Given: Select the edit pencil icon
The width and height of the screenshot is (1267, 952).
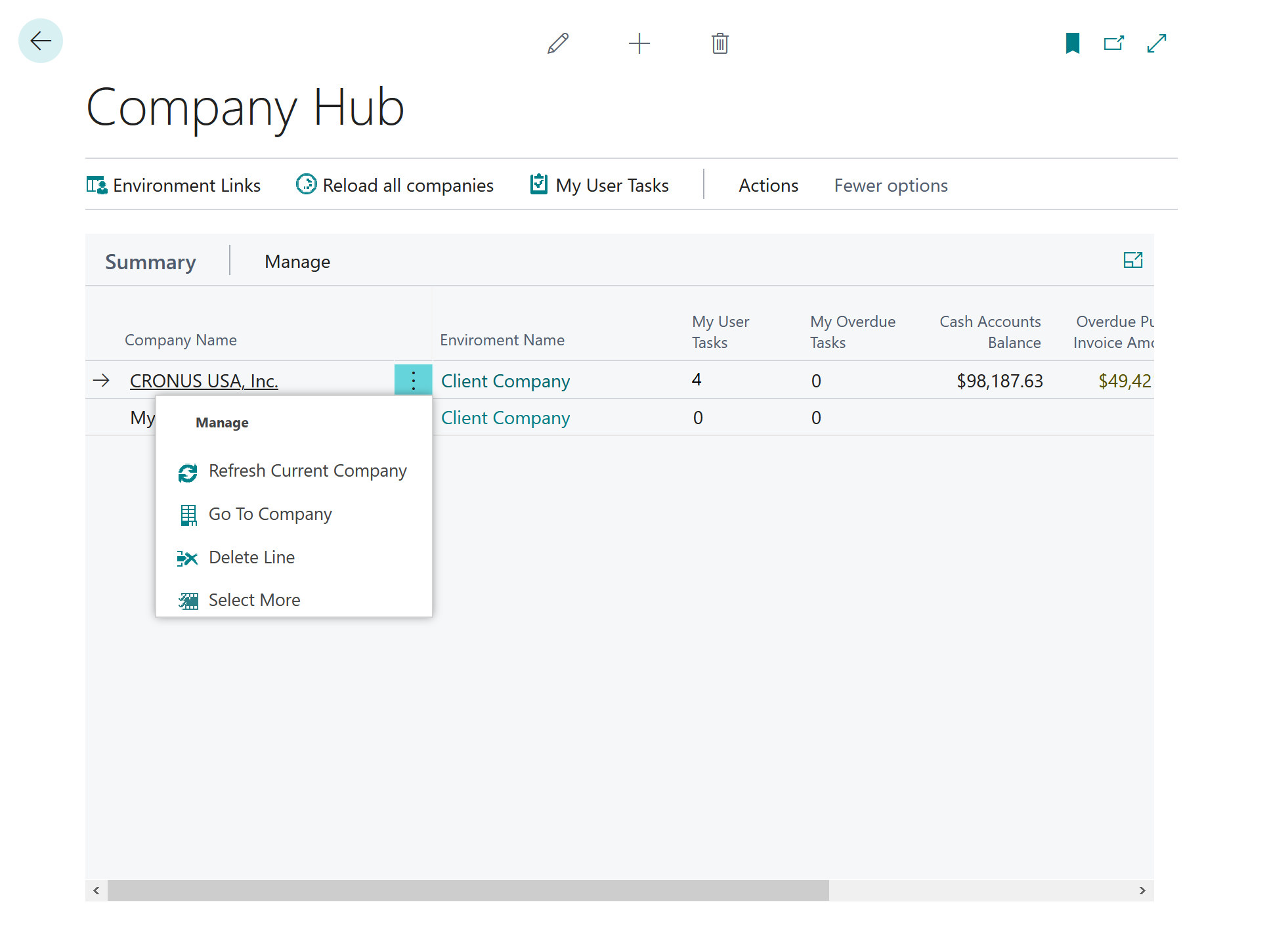Looking at the screenshot, I should 557,43.
